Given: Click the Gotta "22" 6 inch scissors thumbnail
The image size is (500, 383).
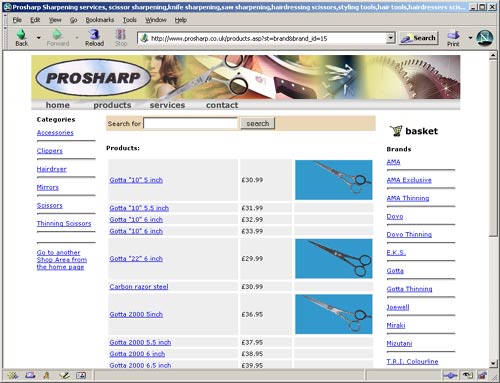Looking at the screenshot, I should click(334, 259).
